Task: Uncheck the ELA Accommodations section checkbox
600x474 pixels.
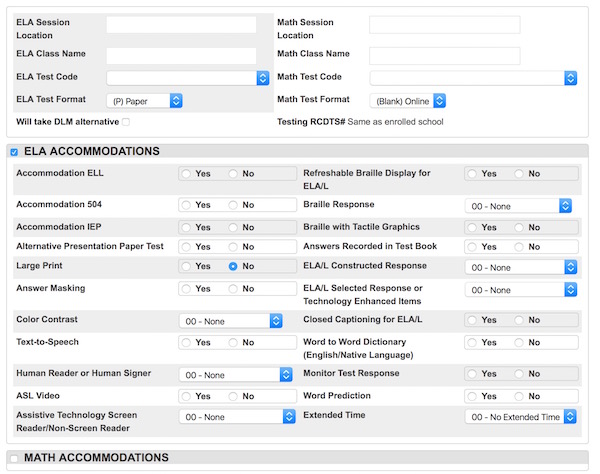Action: (14, 152)
